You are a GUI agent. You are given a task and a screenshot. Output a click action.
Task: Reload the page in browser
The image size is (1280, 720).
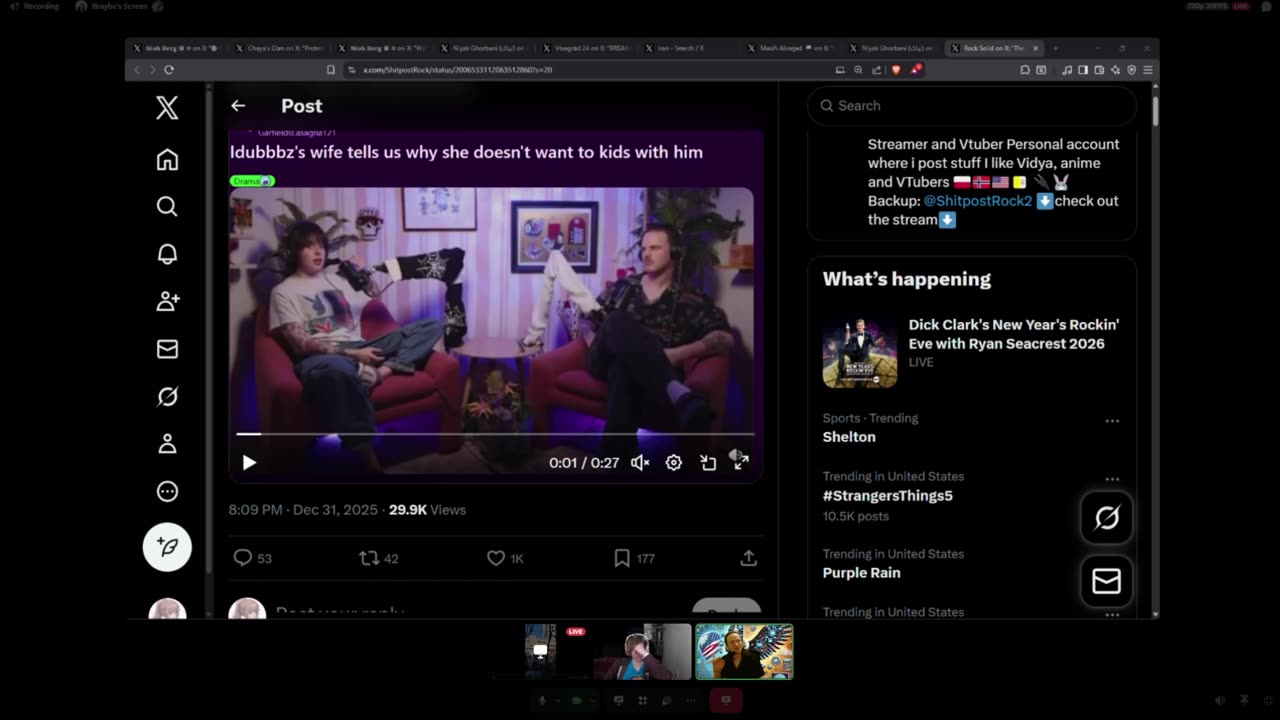169,70
